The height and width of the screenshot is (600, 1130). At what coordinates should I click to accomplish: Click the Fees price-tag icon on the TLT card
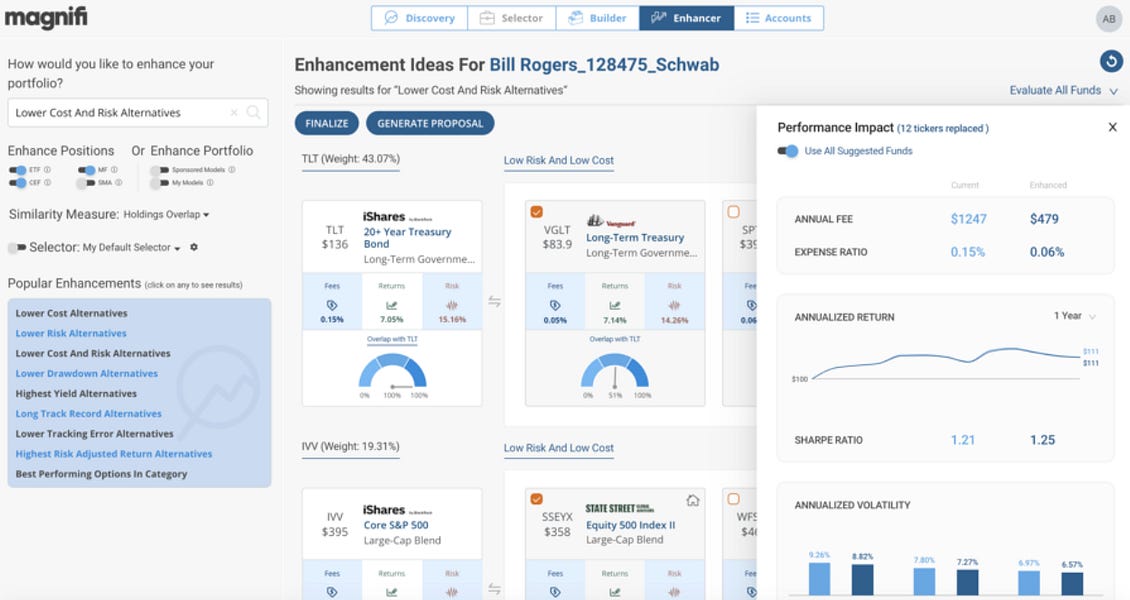coord(331,305)
